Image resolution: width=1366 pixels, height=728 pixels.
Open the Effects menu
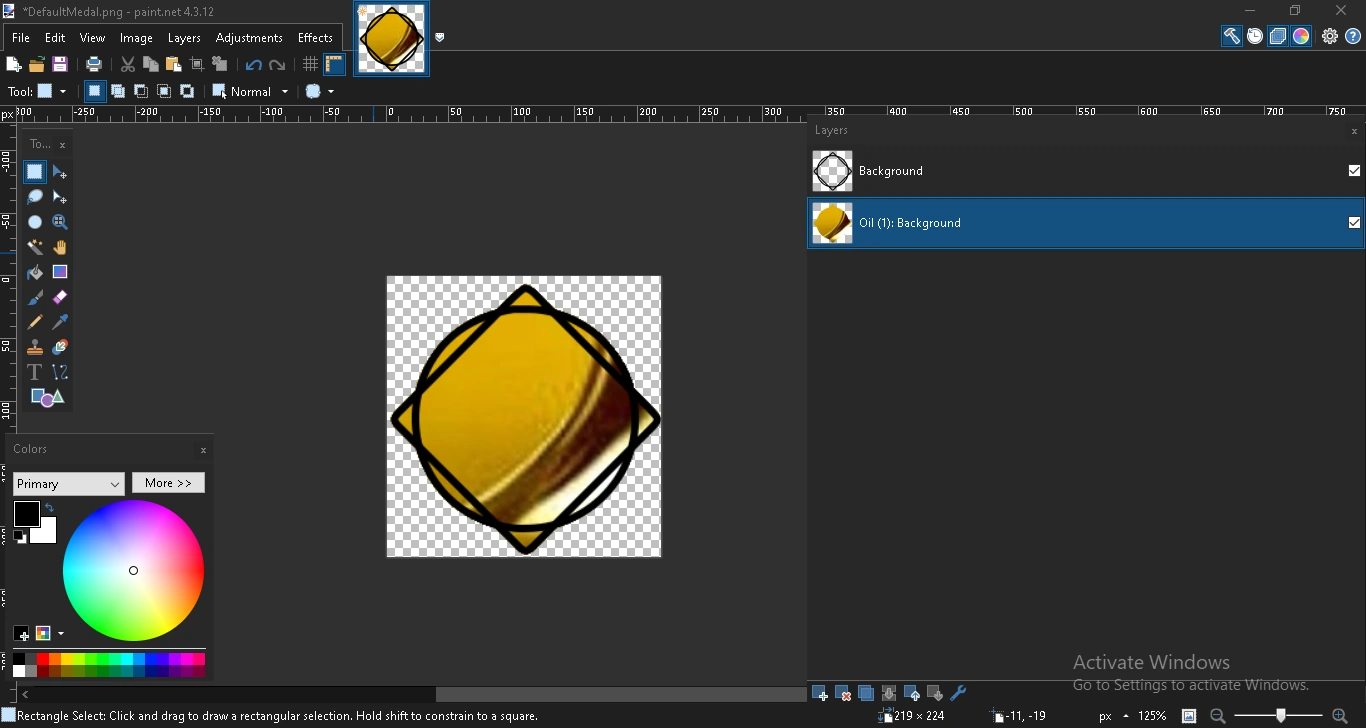tap(315, 38)
